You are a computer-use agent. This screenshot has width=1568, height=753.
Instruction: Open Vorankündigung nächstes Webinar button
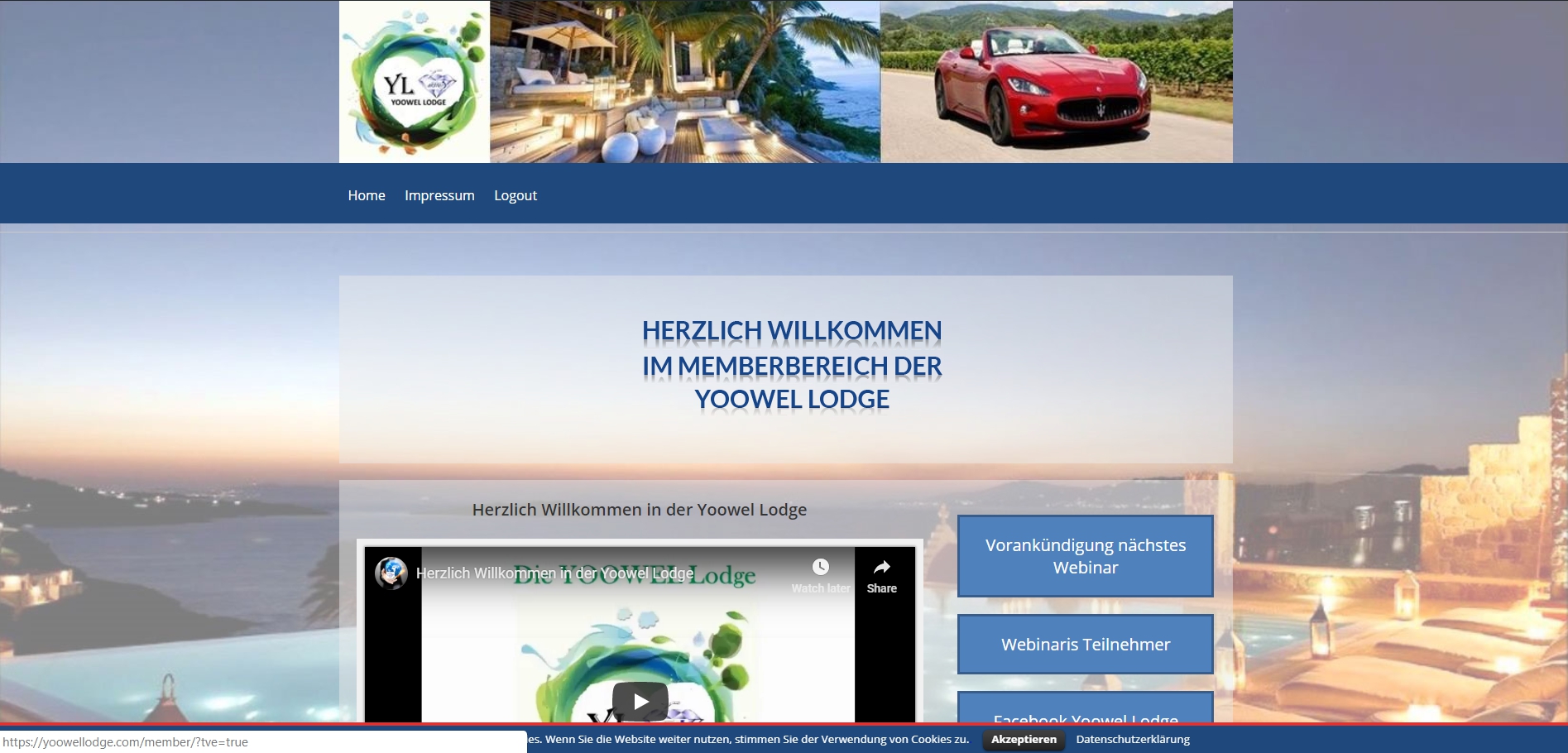[1086, 556]
